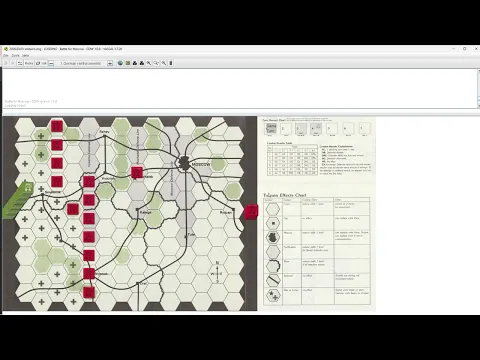Click the Moscow city hex
Screen dimensions: 480x360
(185, 163)
